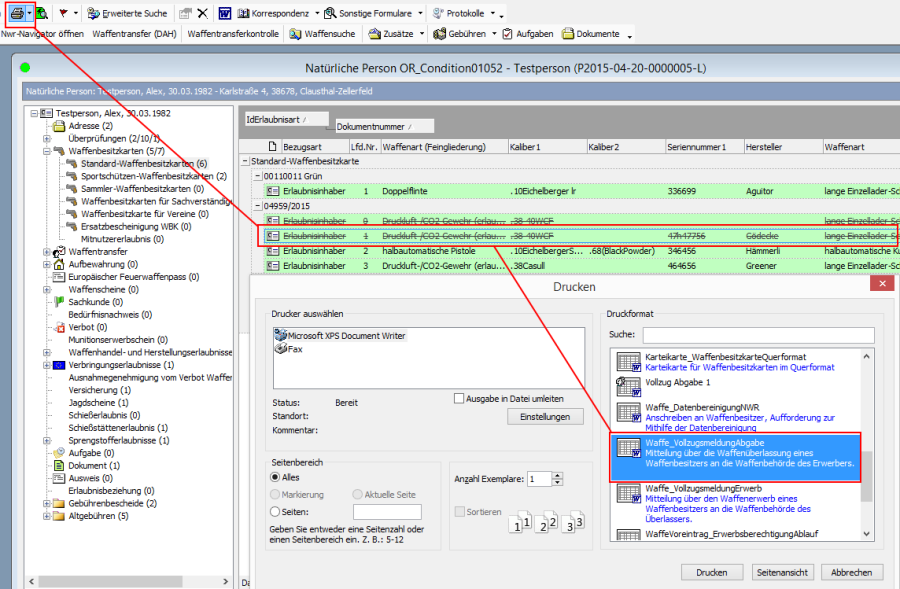Click into the Suche print format field
900x589 pixels.
coord(758,335)
